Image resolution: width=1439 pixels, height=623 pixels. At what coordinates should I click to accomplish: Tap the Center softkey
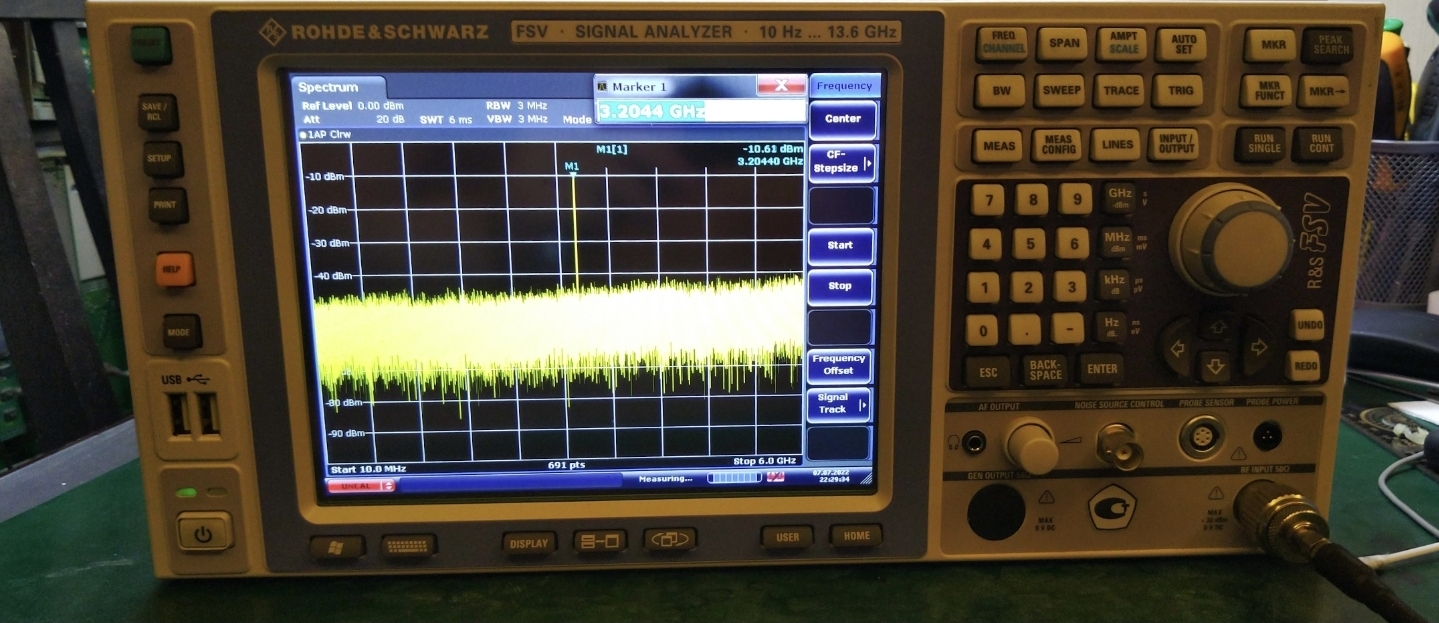tap(843, 119)
